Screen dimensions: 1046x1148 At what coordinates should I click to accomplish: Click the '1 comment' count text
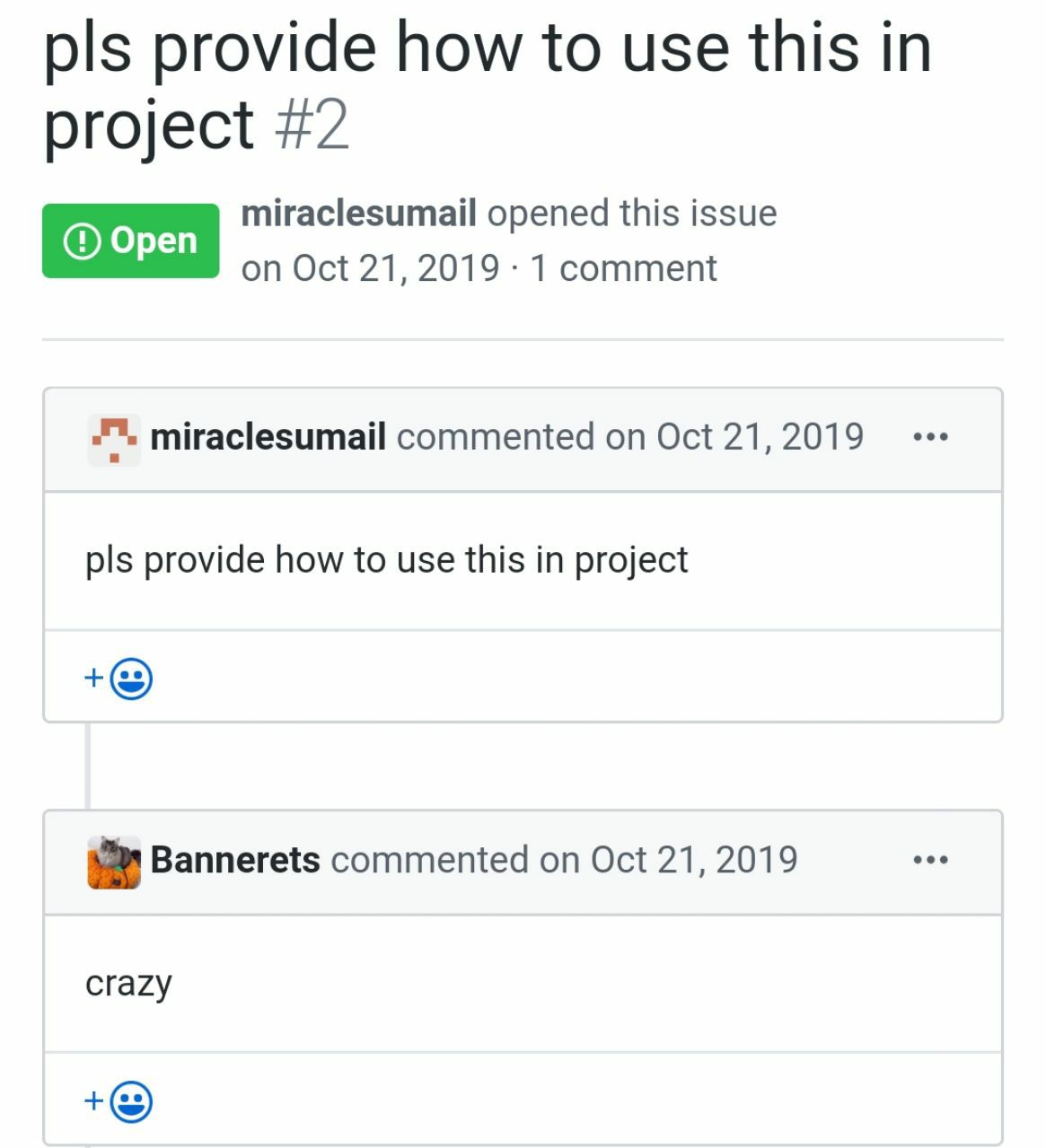point(623,268)
